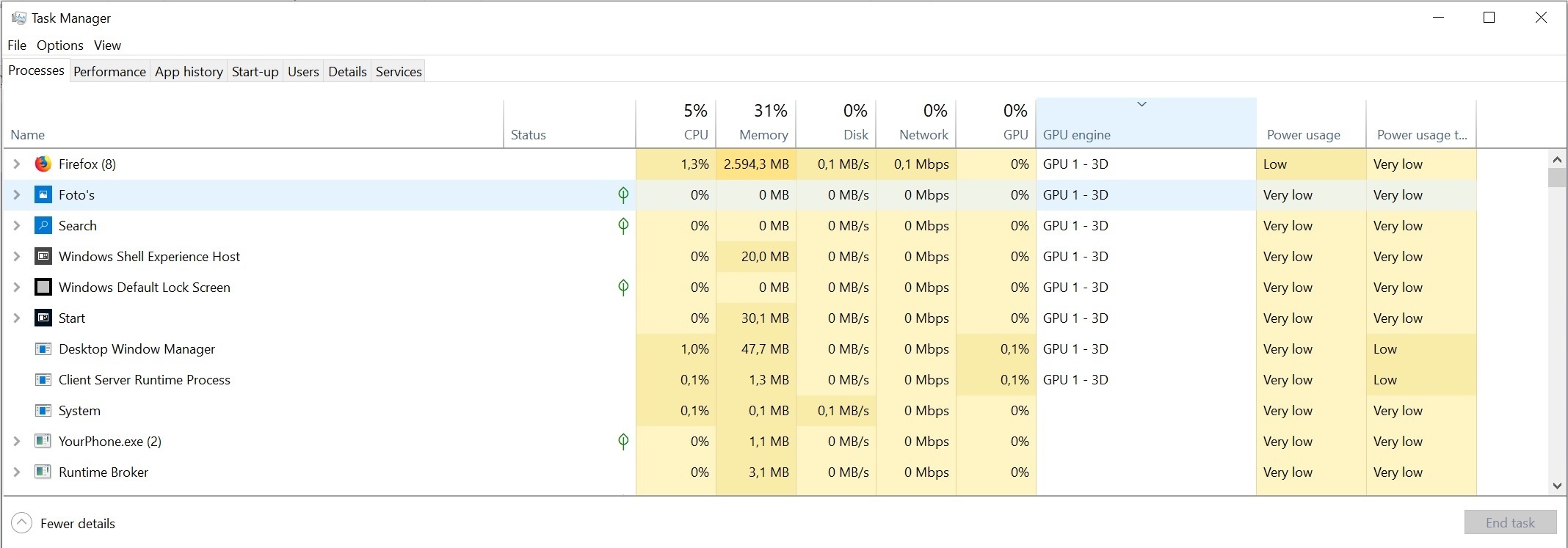Open the Start-up tab
The width and height of the screenshot is (1568, 548).
[255, 72]
